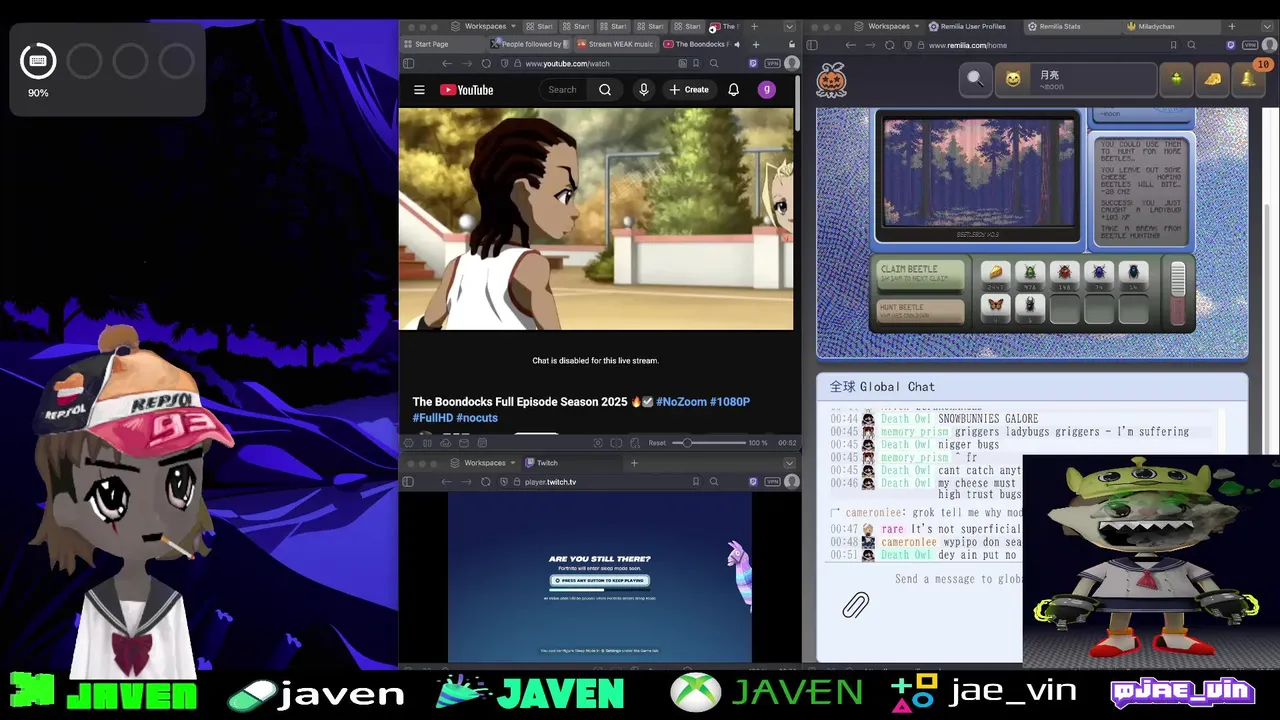Toggle VPN badge in Remilia window
This screenshot has height=720, width=1280.
point(1250,45)
